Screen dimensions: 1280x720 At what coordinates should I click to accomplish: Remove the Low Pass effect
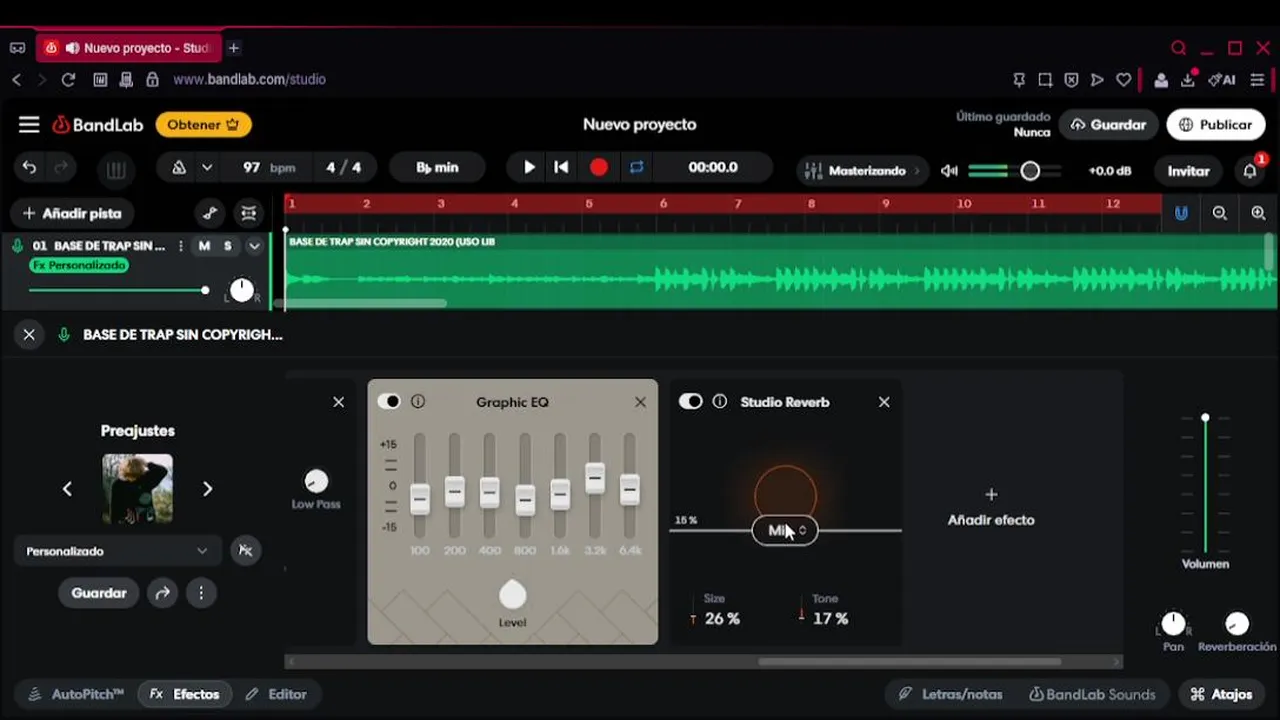click(x=338, y=402)
